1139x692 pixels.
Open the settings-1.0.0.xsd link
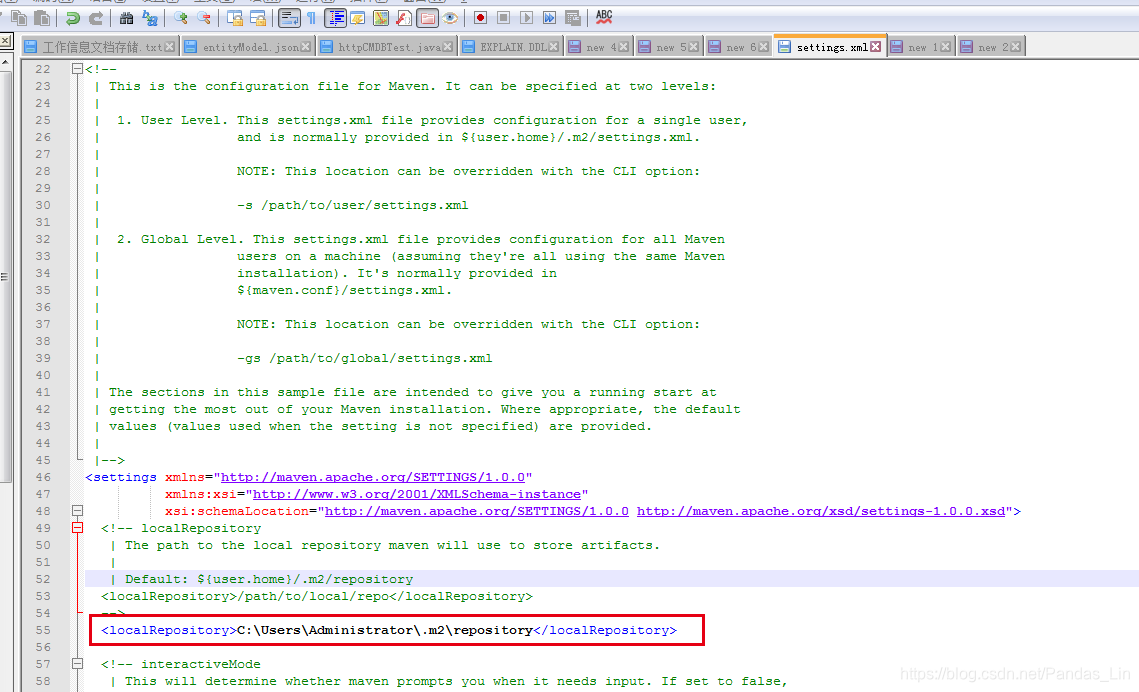pyautogui.click(x=821, y=511)
